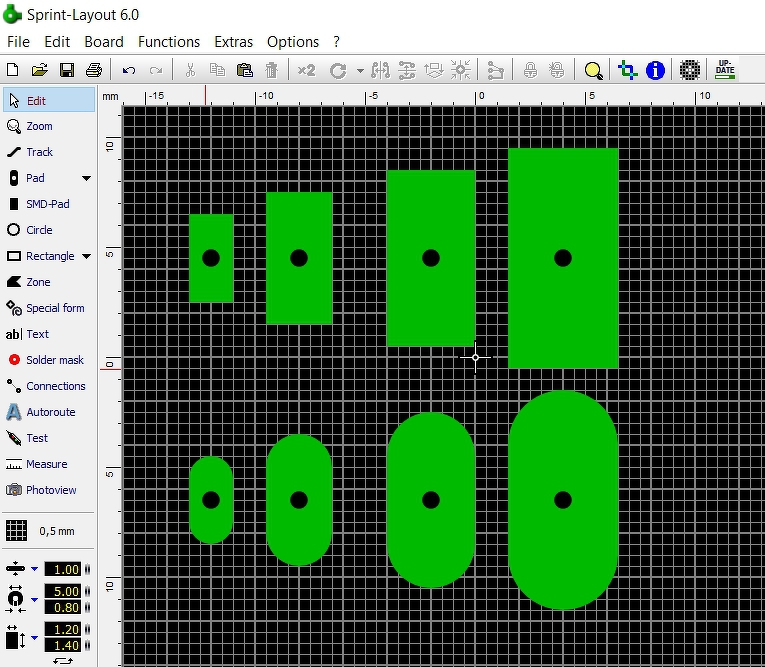The height and width of the screenshot is (667, 765).
Task: Swap SMD-pad width and height arrows
Action: 63,661
